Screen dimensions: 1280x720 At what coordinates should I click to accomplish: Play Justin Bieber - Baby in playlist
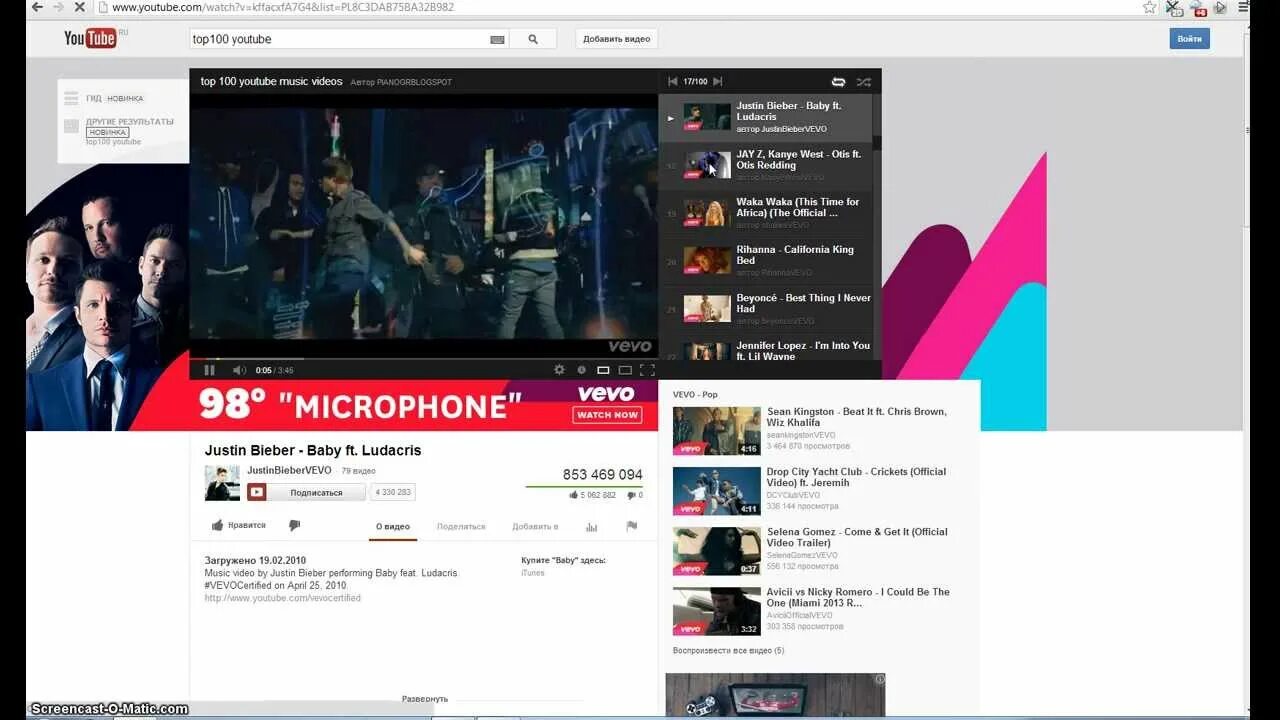[x=765, y=118]
